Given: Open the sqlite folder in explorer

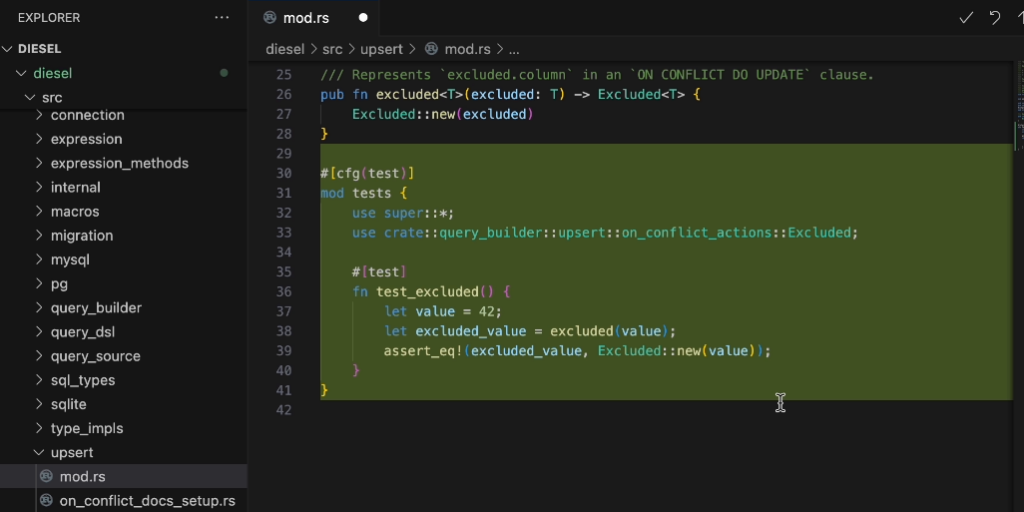Looking at the screenshot, I should [68, 404].
